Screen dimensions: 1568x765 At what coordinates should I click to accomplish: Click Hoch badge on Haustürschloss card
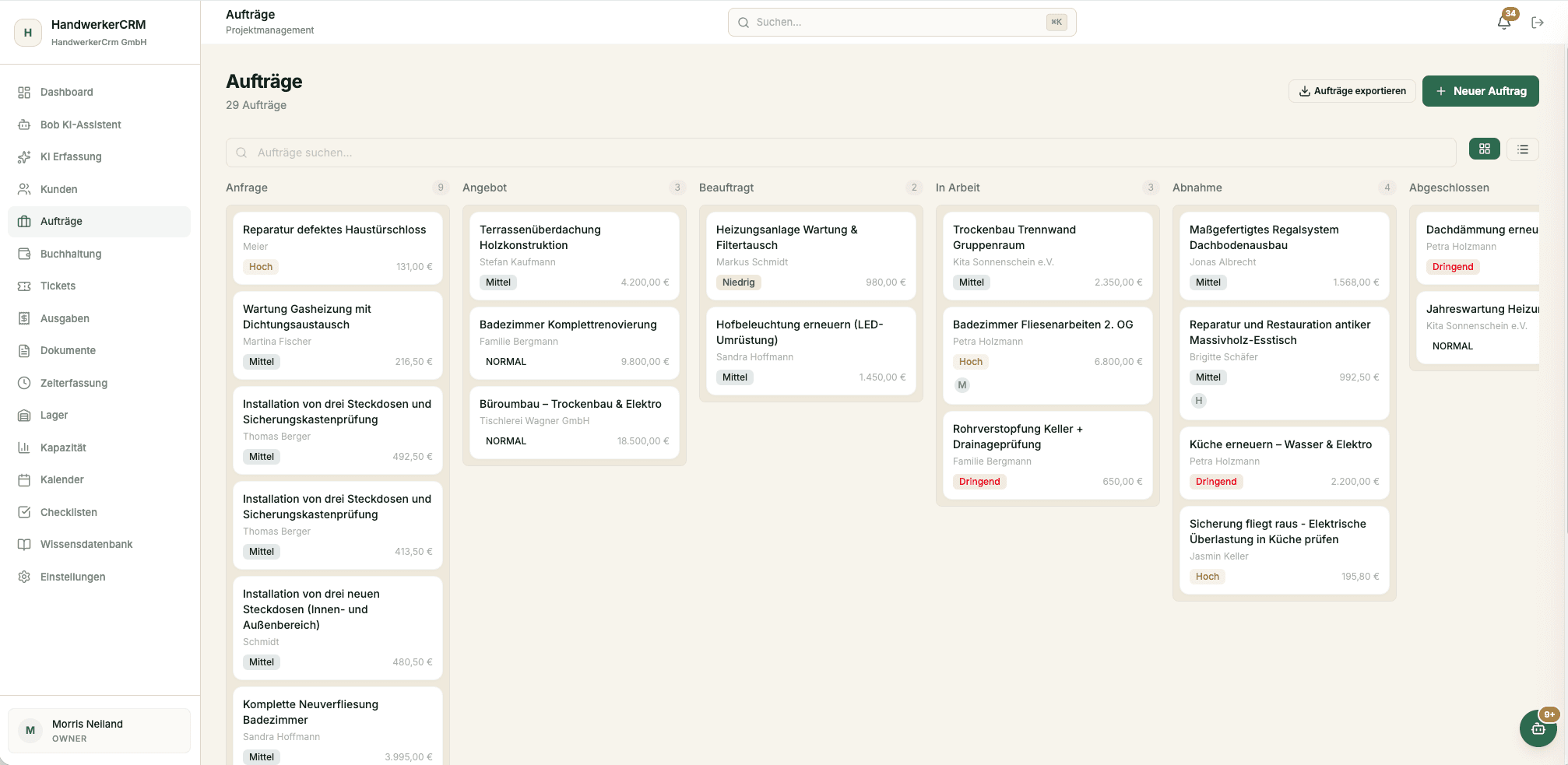coord(261,267)
